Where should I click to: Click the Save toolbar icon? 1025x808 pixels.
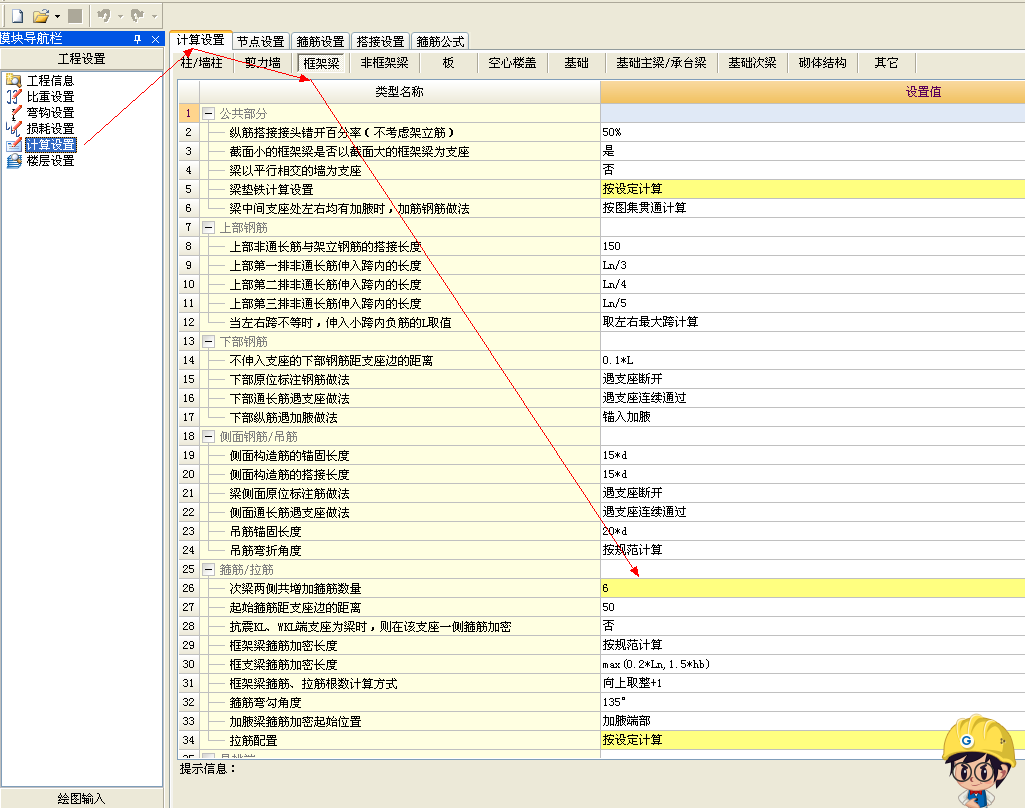pos(75,16)
